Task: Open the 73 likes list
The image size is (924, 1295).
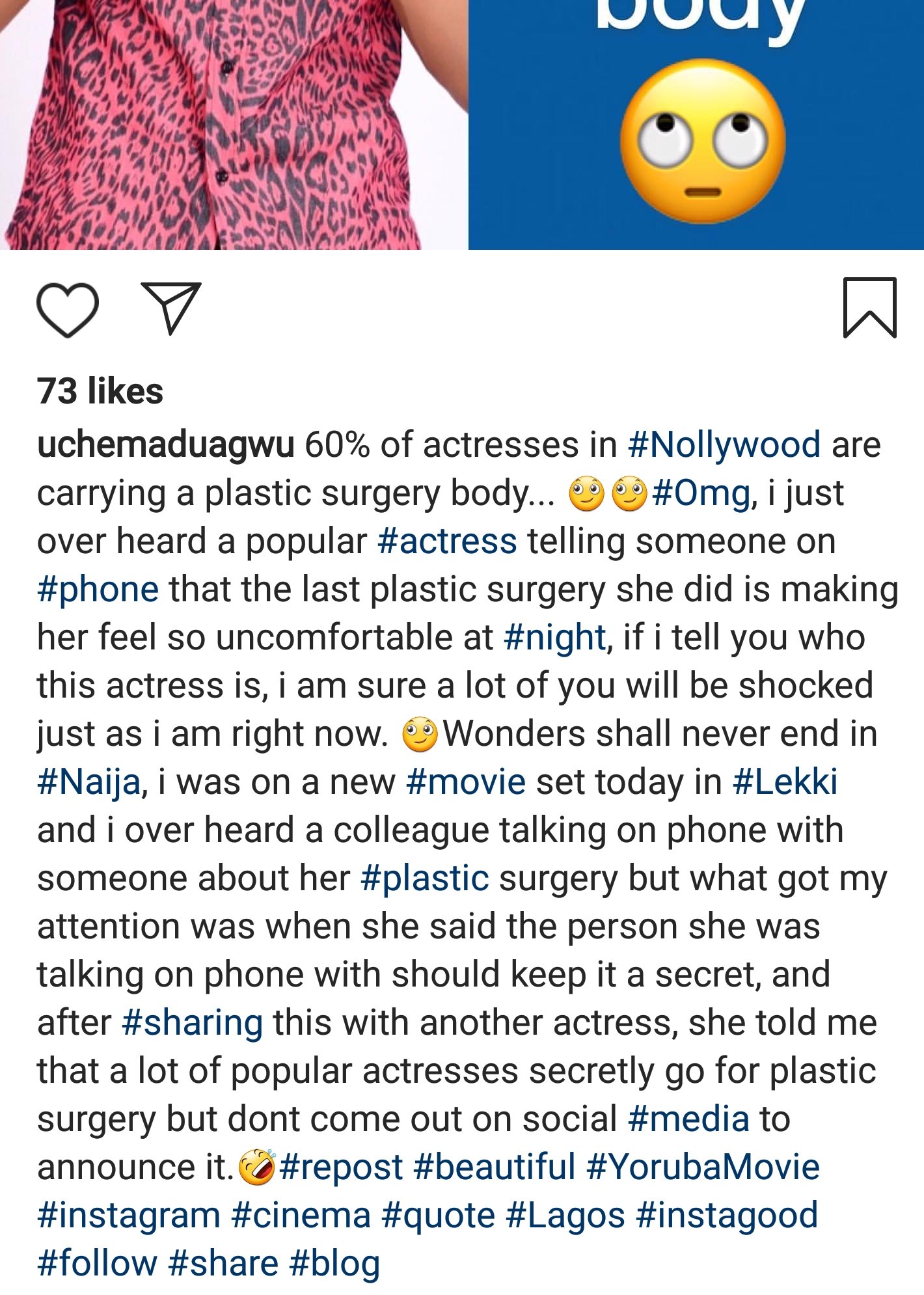Action: coord(100,391)
